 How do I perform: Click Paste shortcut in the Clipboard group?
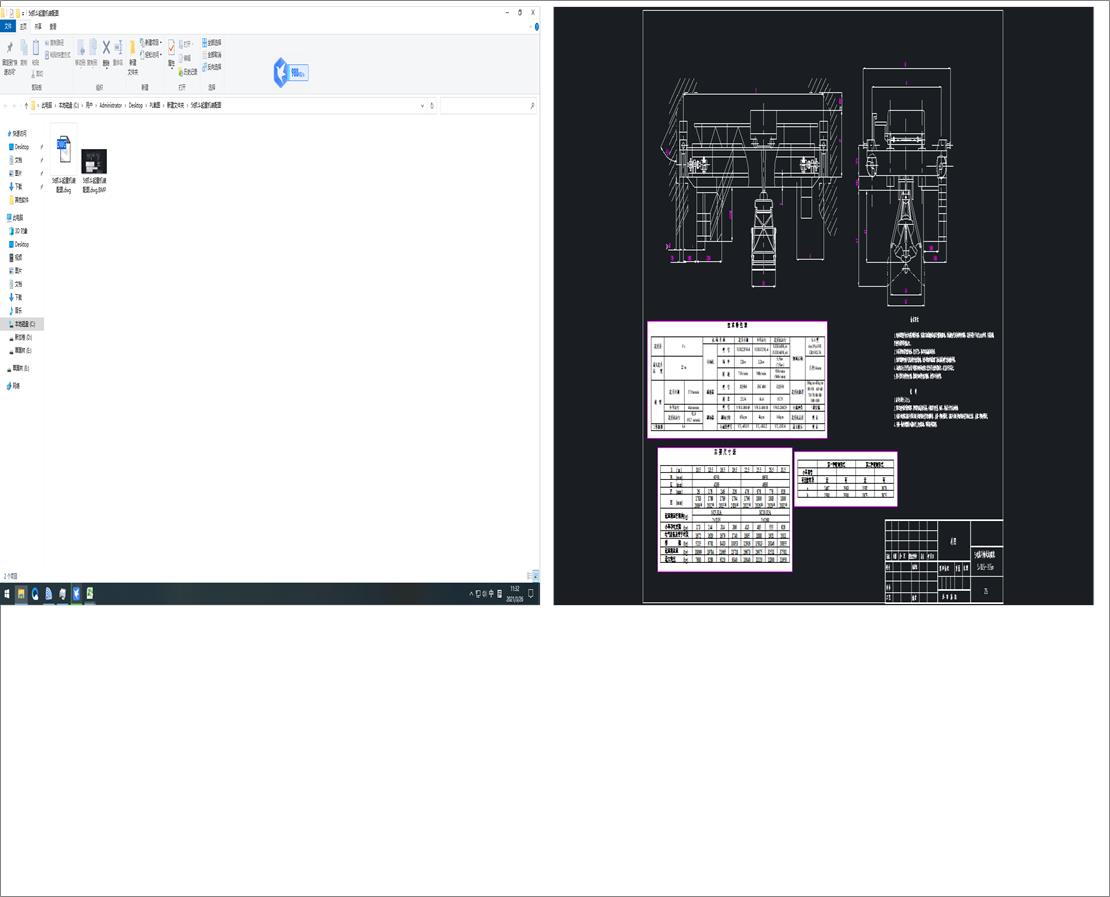[x=58, y=55]
